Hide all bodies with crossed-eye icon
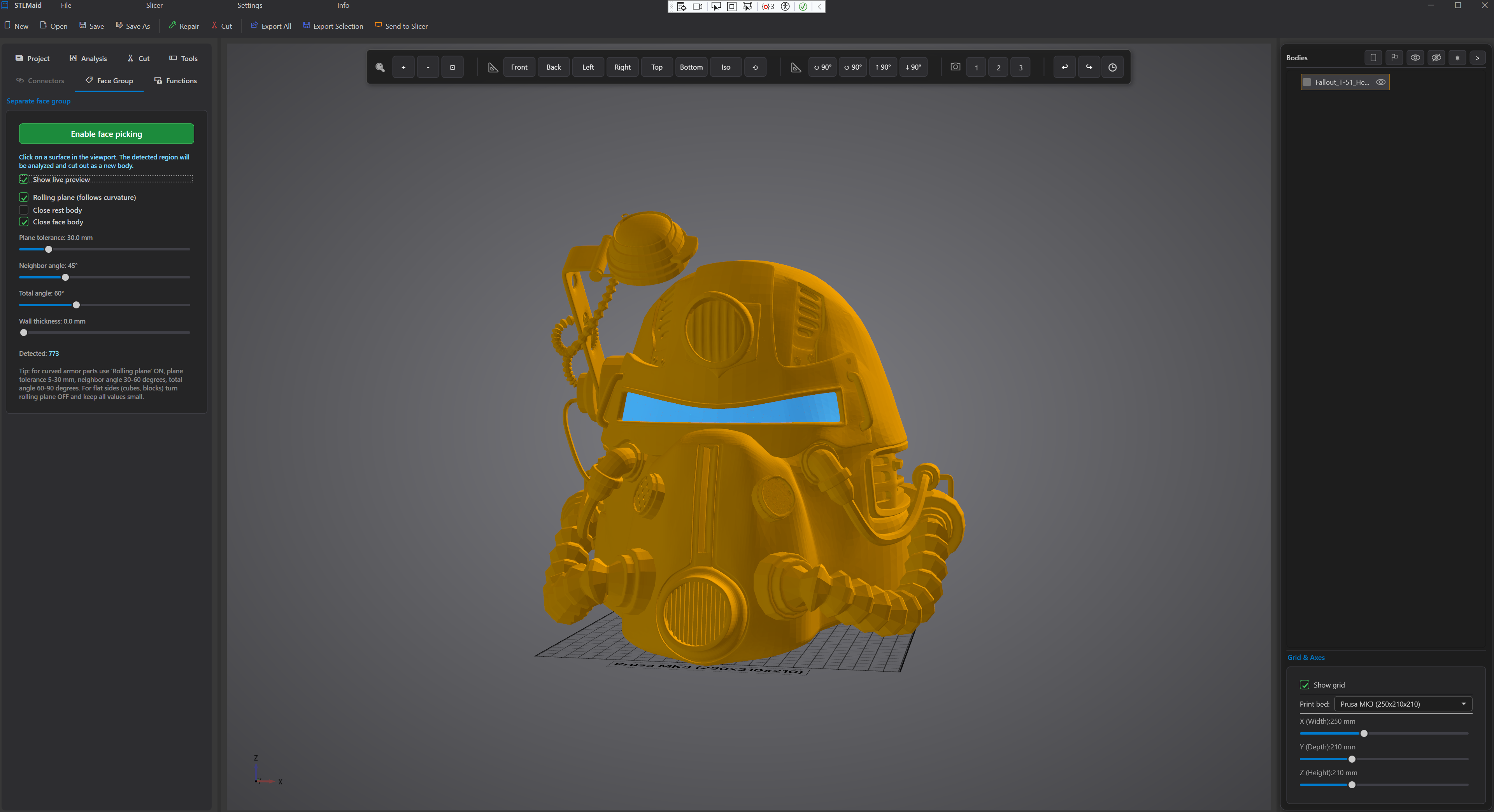Screen dimensions: 1494x812 [1436, 58]
